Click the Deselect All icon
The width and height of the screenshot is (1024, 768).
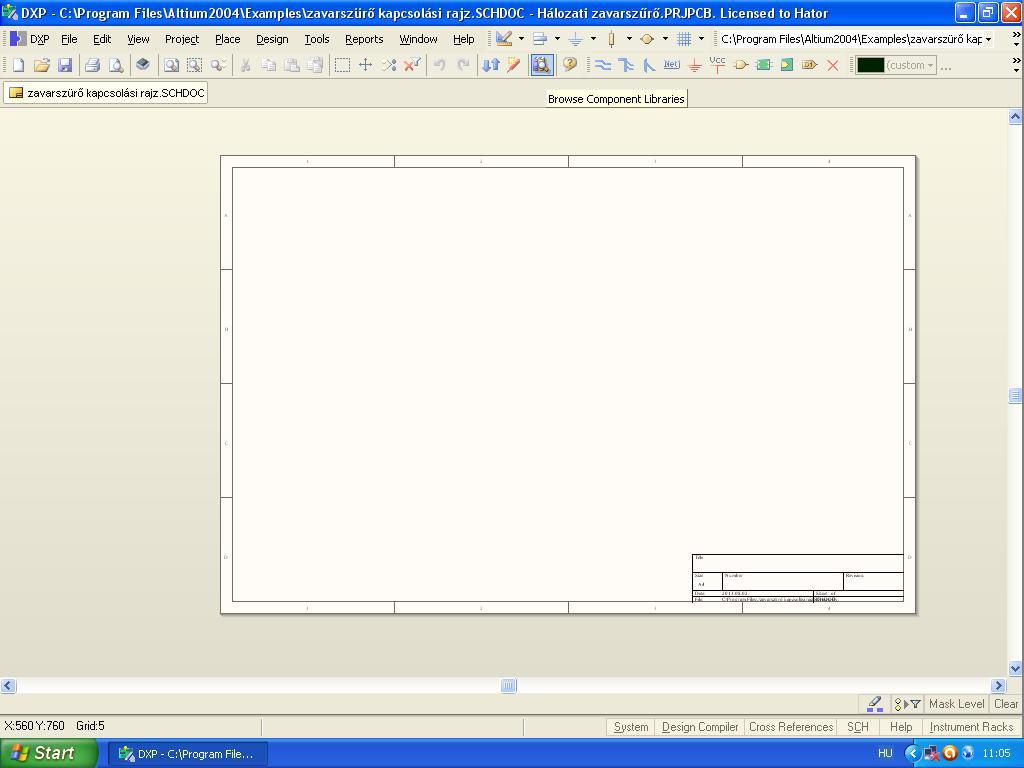coord(389,65)
